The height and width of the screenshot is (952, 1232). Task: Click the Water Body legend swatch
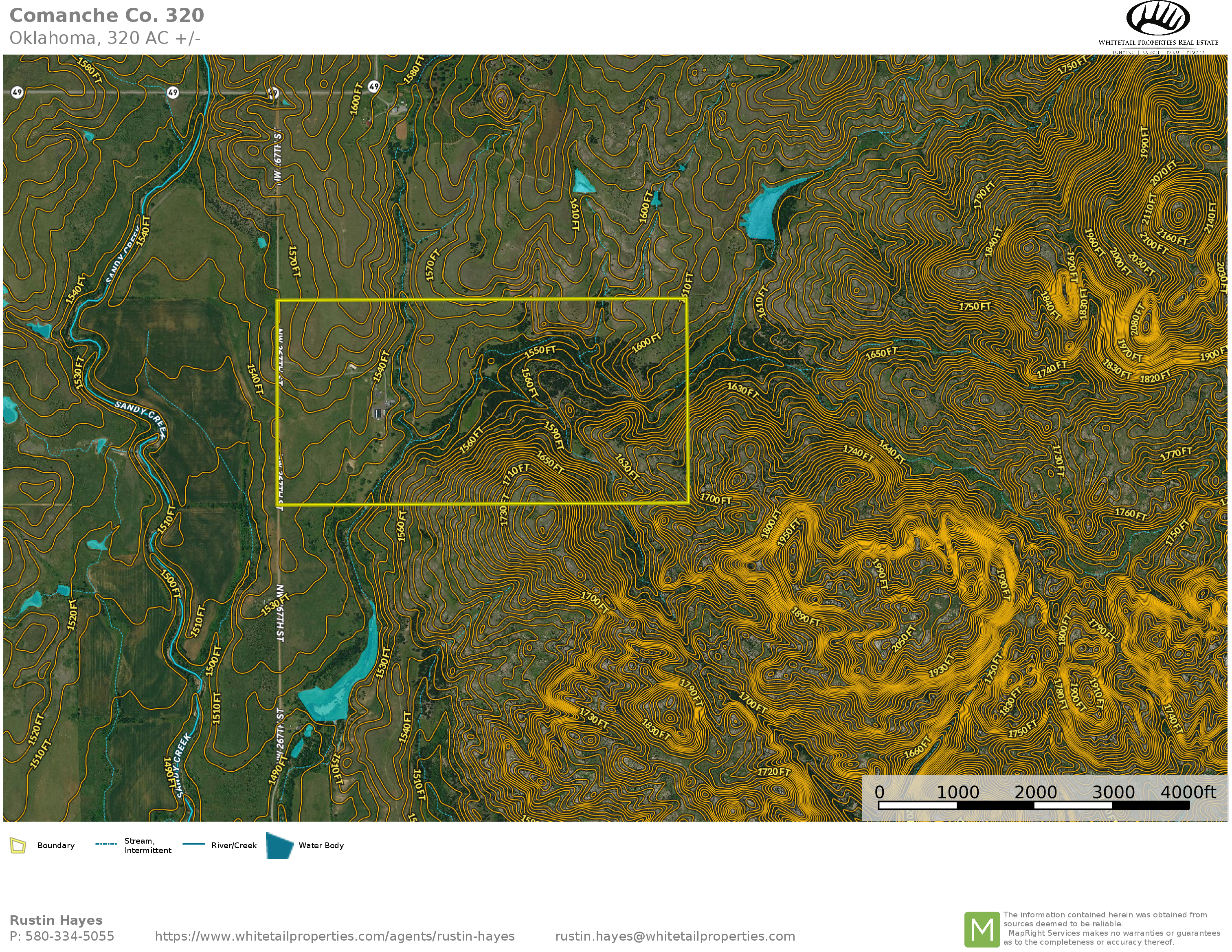tap(279, 845)
